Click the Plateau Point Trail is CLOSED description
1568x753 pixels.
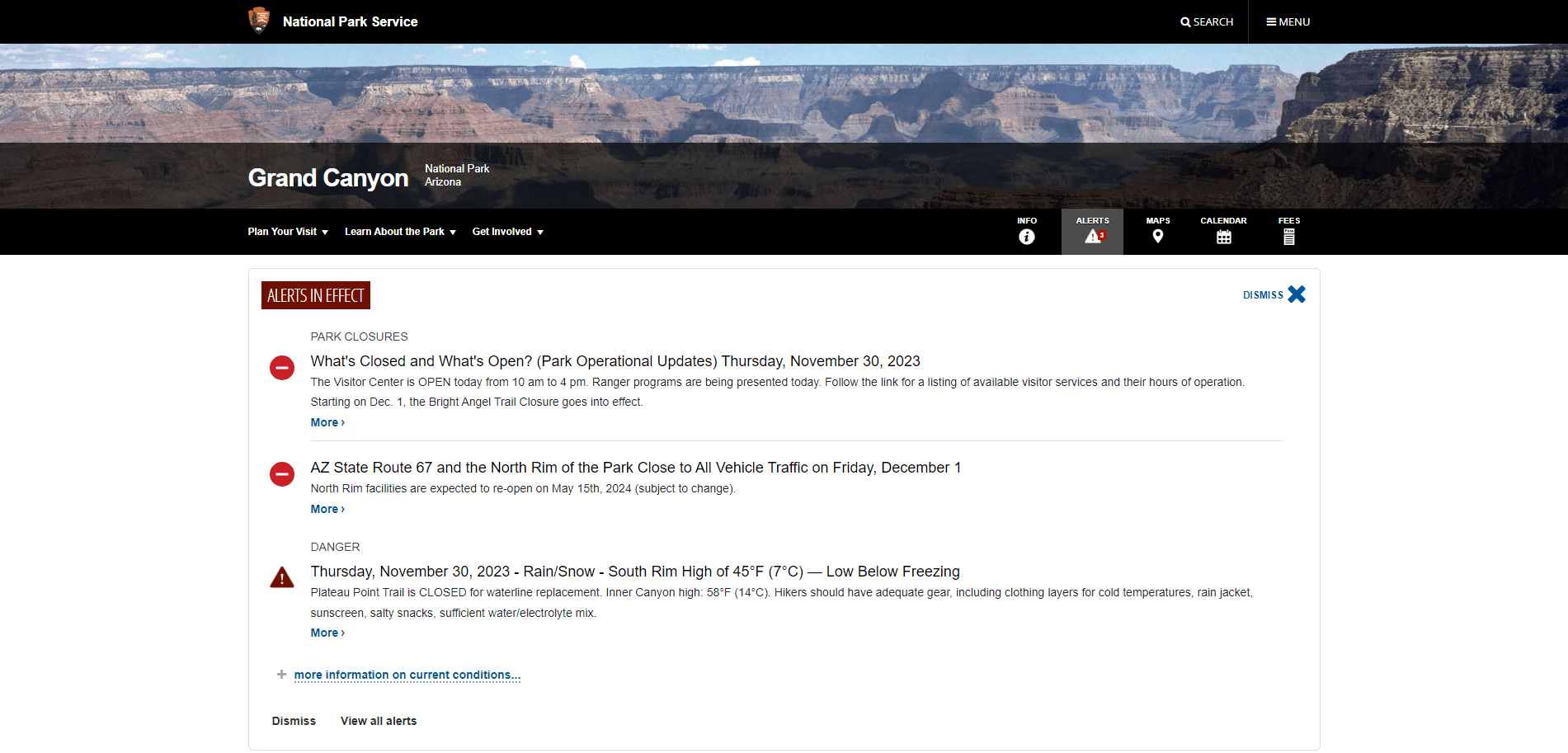tap(782, 602)
